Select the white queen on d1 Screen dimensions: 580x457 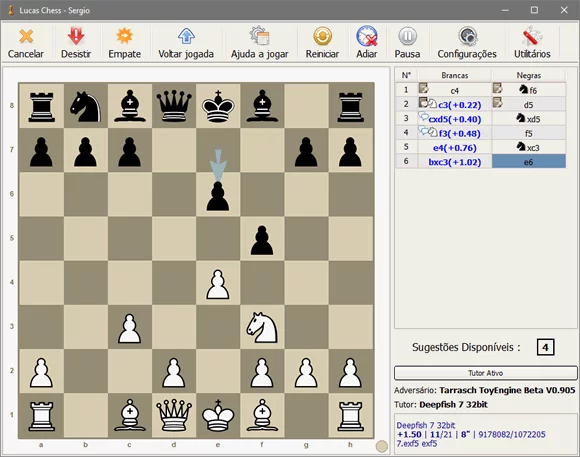[174, 415]
